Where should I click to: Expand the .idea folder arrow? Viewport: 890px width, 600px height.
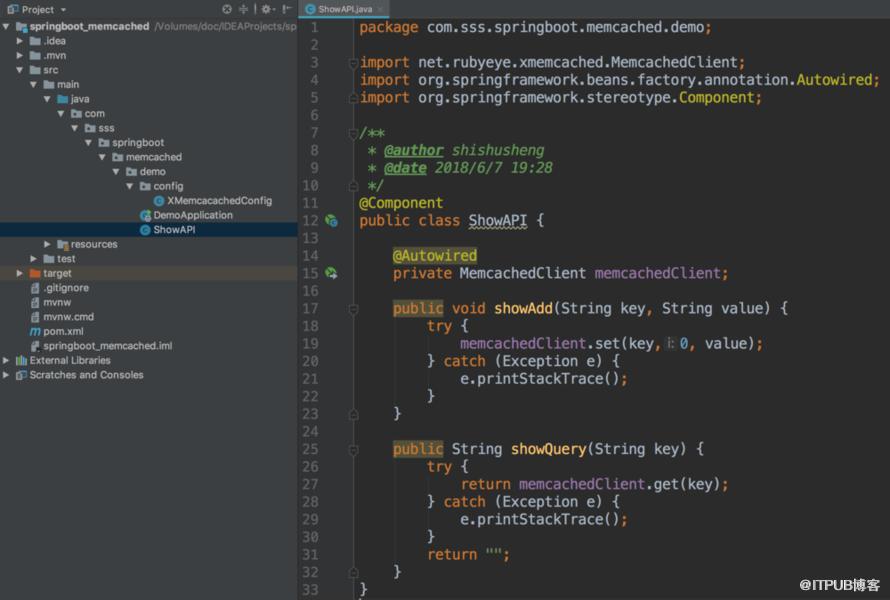coord(20,41)
